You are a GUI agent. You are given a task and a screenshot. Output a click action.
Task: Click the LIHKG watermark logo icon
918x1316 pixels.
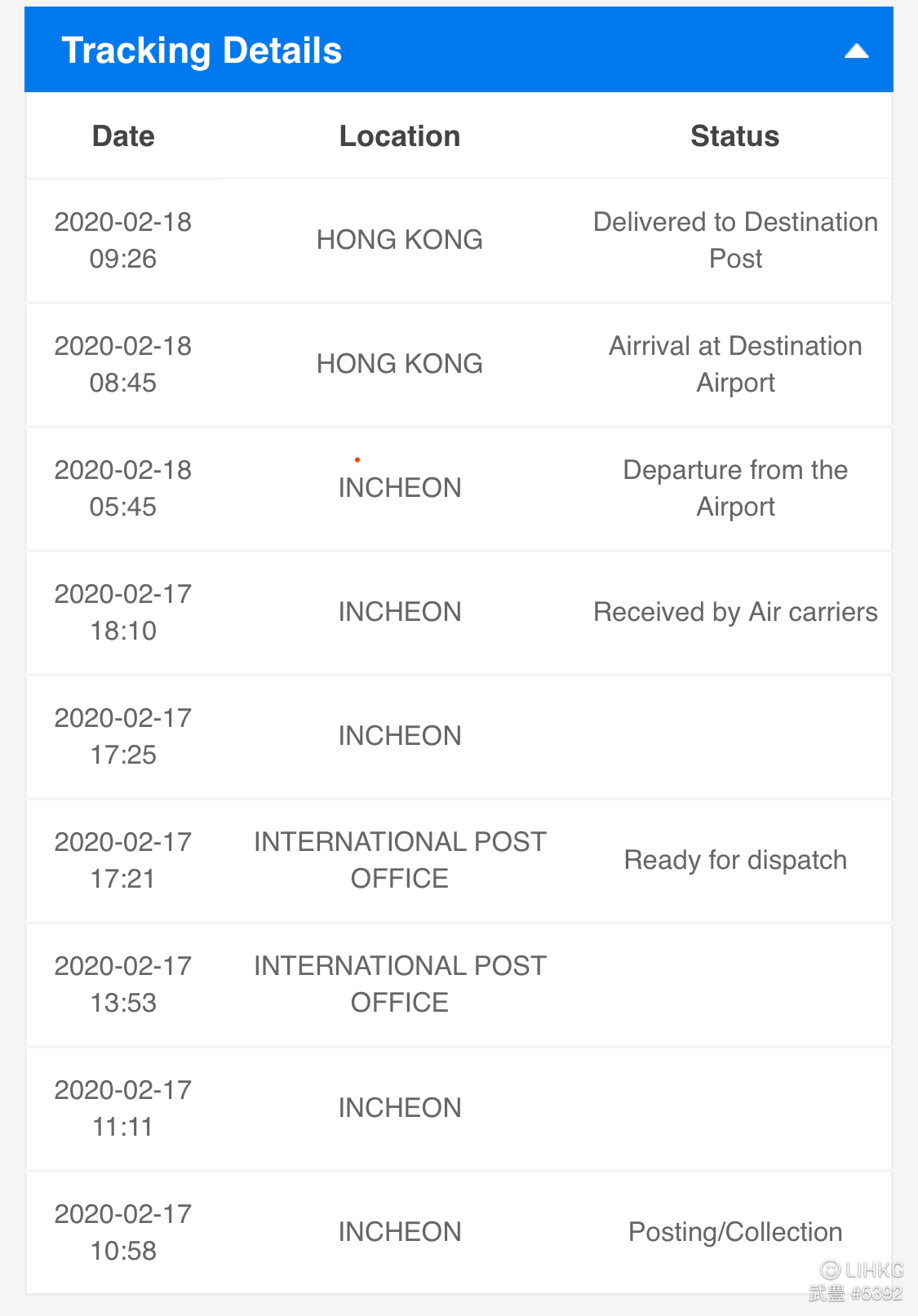[x=830, y=1269]
